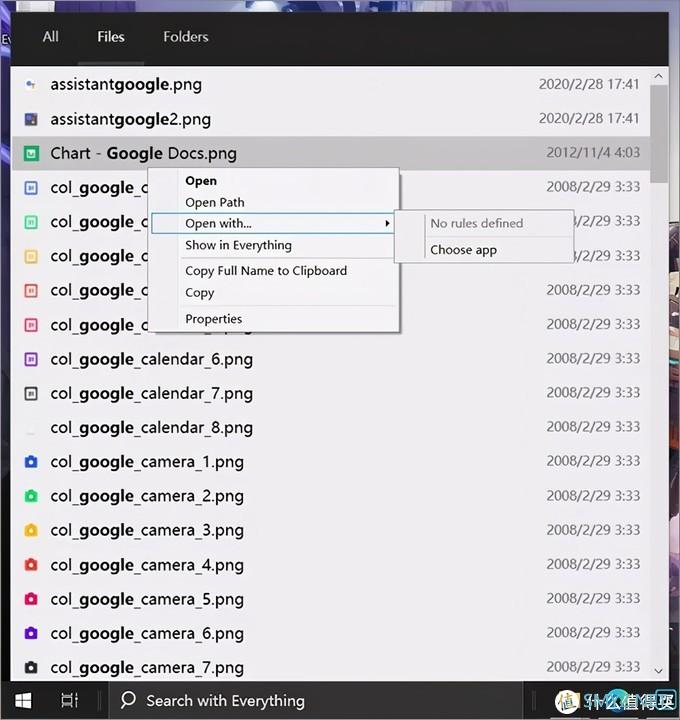
Task: Switch to the Folders tab
Action: coord(185,37)
